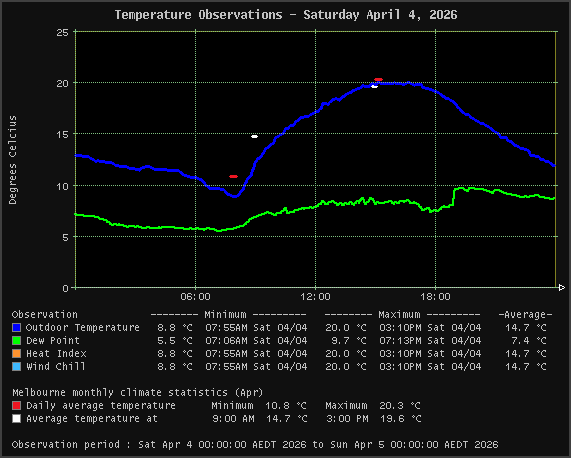Click the red maximum marker above 20
Viewport: 571px width, 458px height.
click(378, 79)
